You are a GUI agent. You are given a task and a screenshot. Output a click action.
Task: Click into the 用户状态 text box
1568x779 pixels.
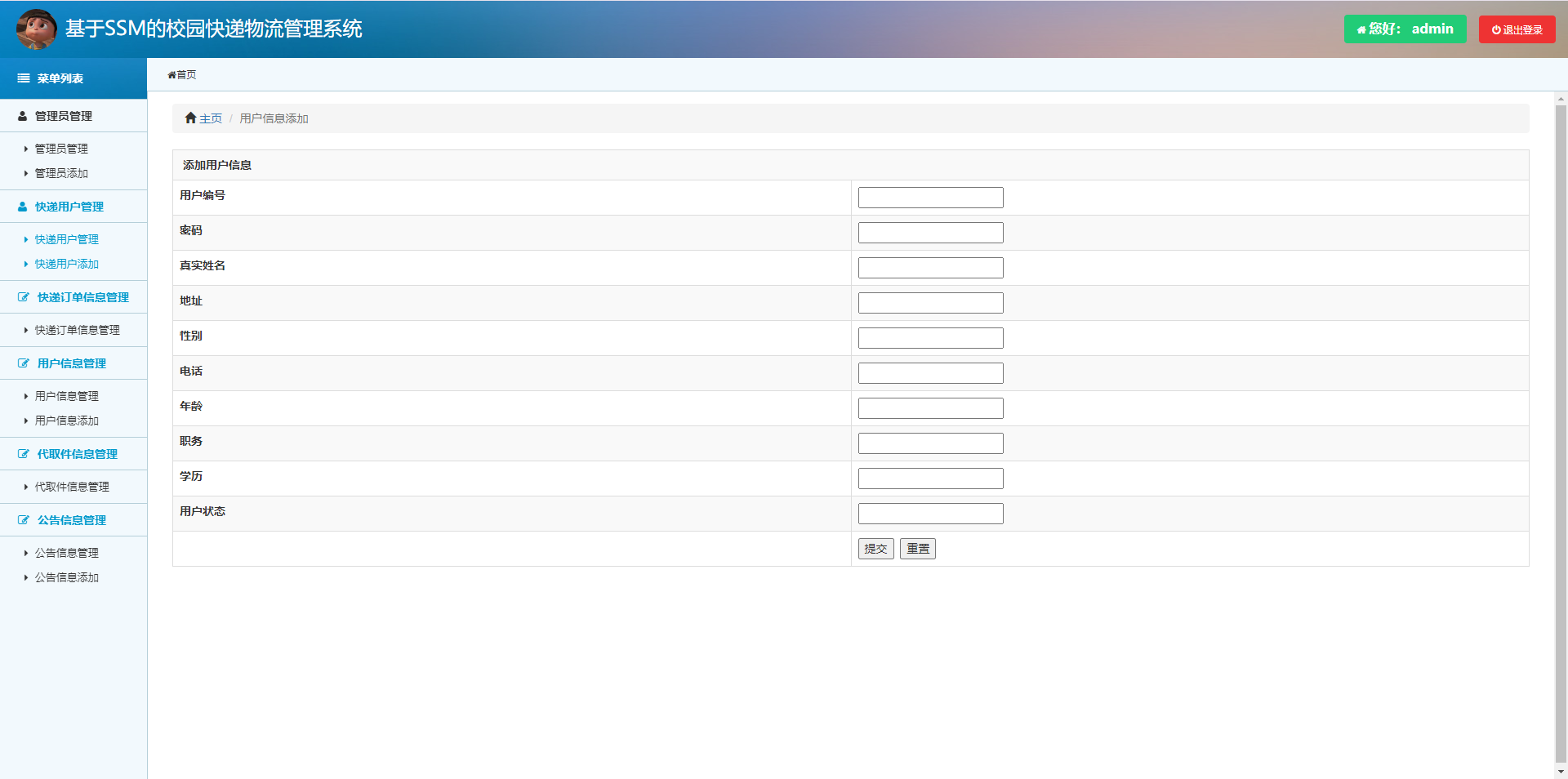930,514
